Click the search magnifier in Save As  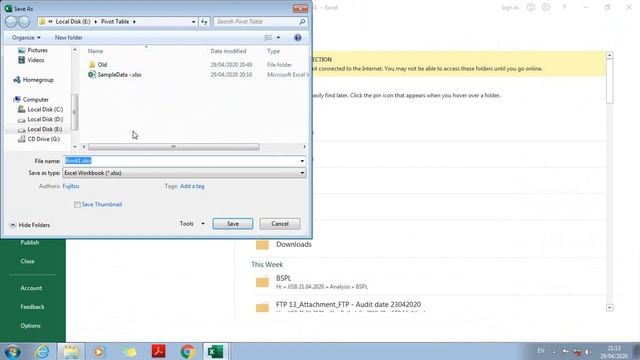pyautogui.click(x=302, y=22)
